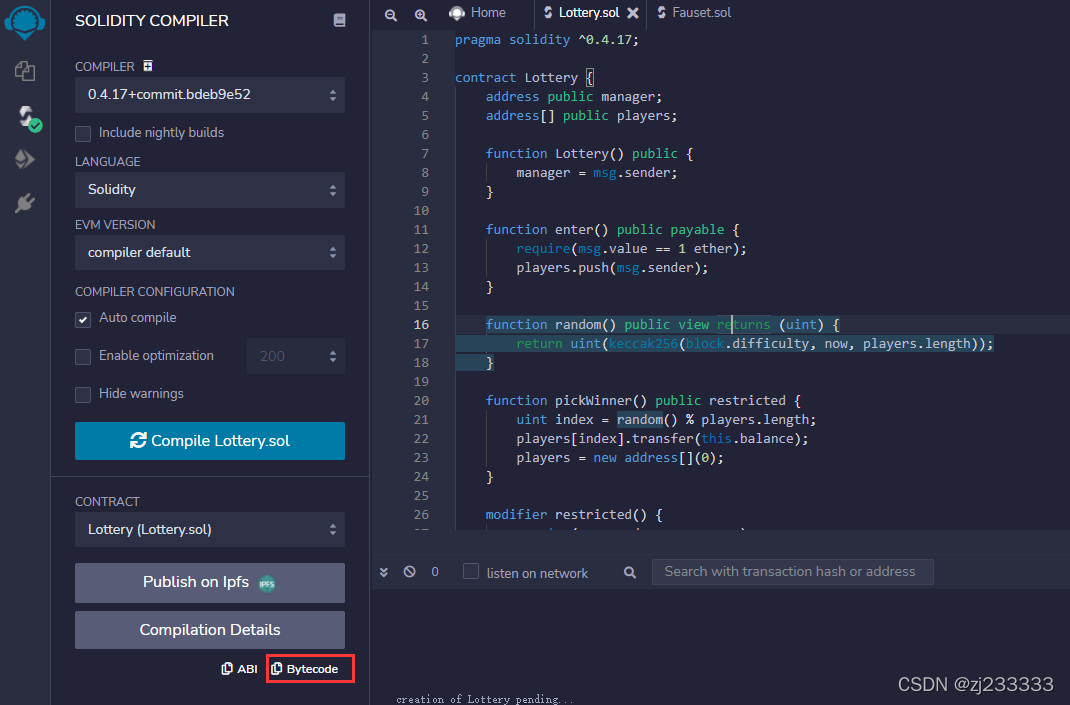1070x705 pixels.
Task: Open the Solidity language dropdown
Action: pos(209,190)
